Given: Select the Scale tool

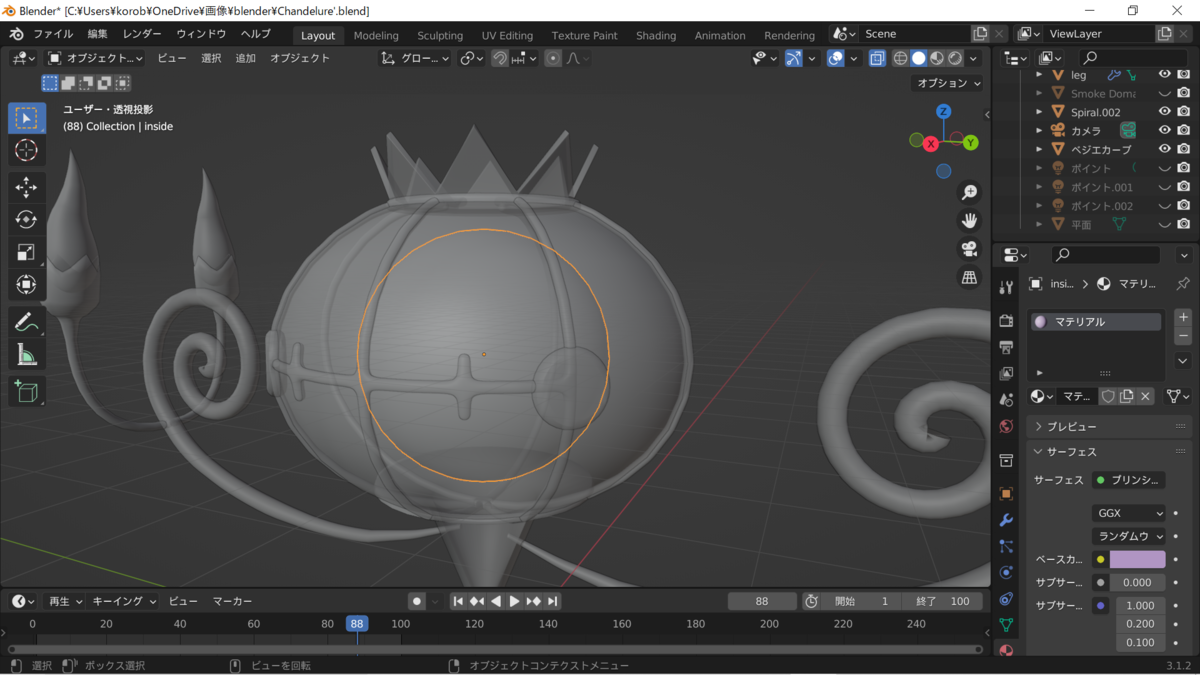Looking at the screenshot, I should [x=27, y=253].
